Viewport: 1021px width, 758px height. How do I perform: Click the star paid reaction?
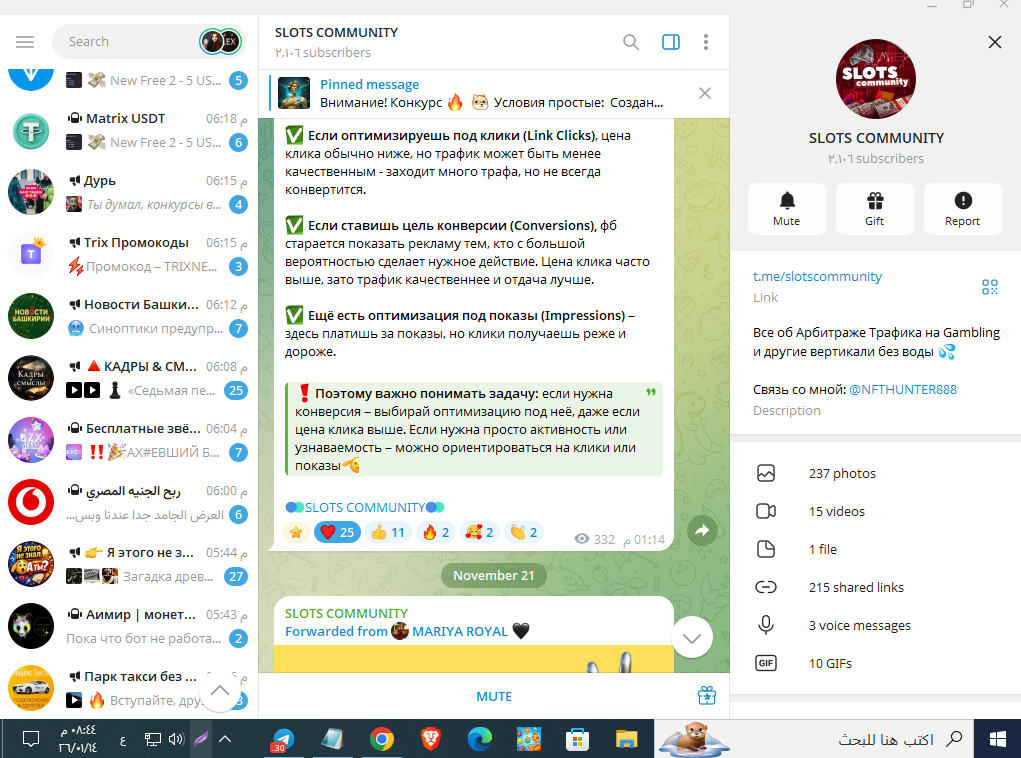click(296, 532)
